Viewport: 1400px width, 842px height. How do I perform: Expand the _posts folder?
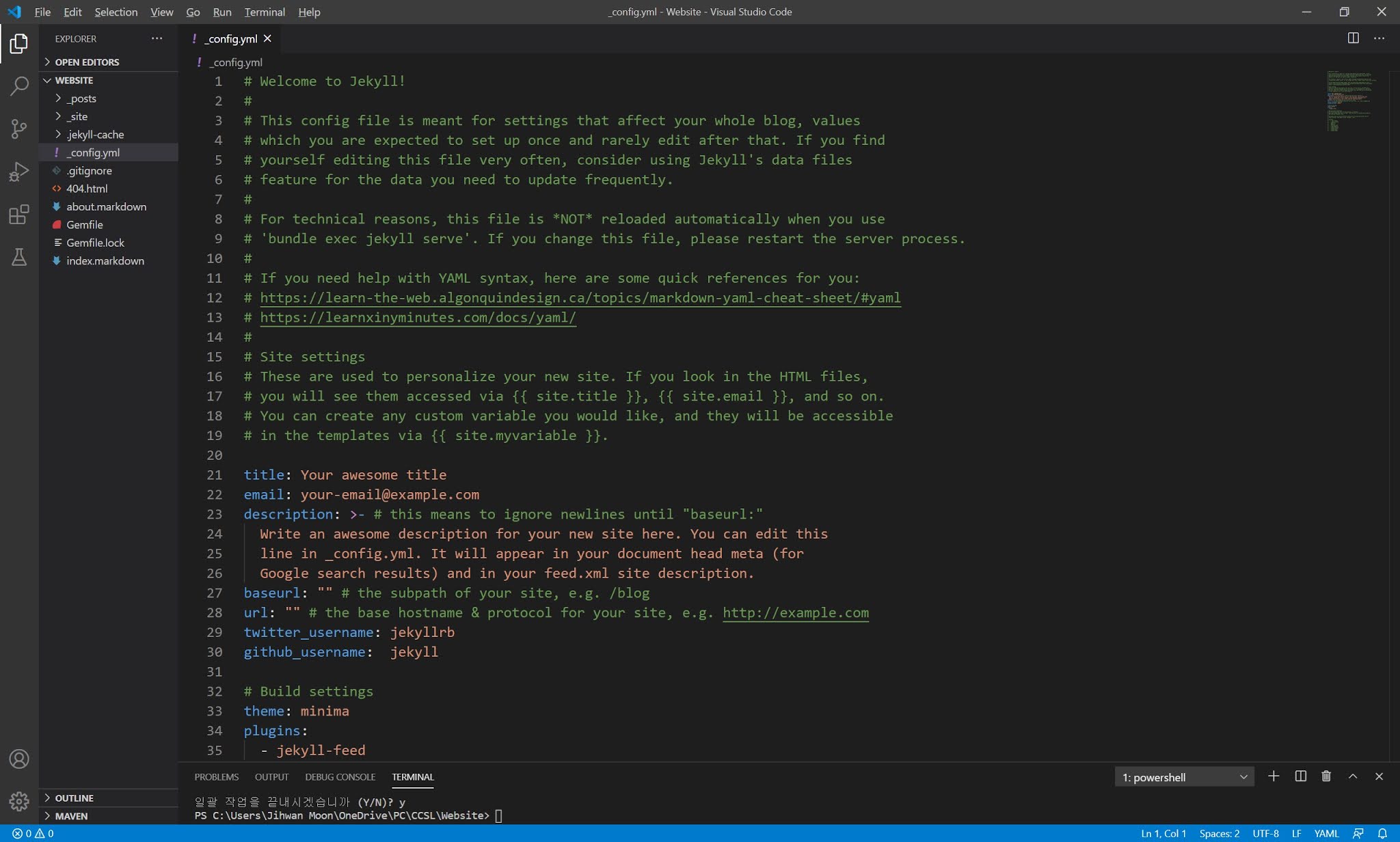[81, 98]
